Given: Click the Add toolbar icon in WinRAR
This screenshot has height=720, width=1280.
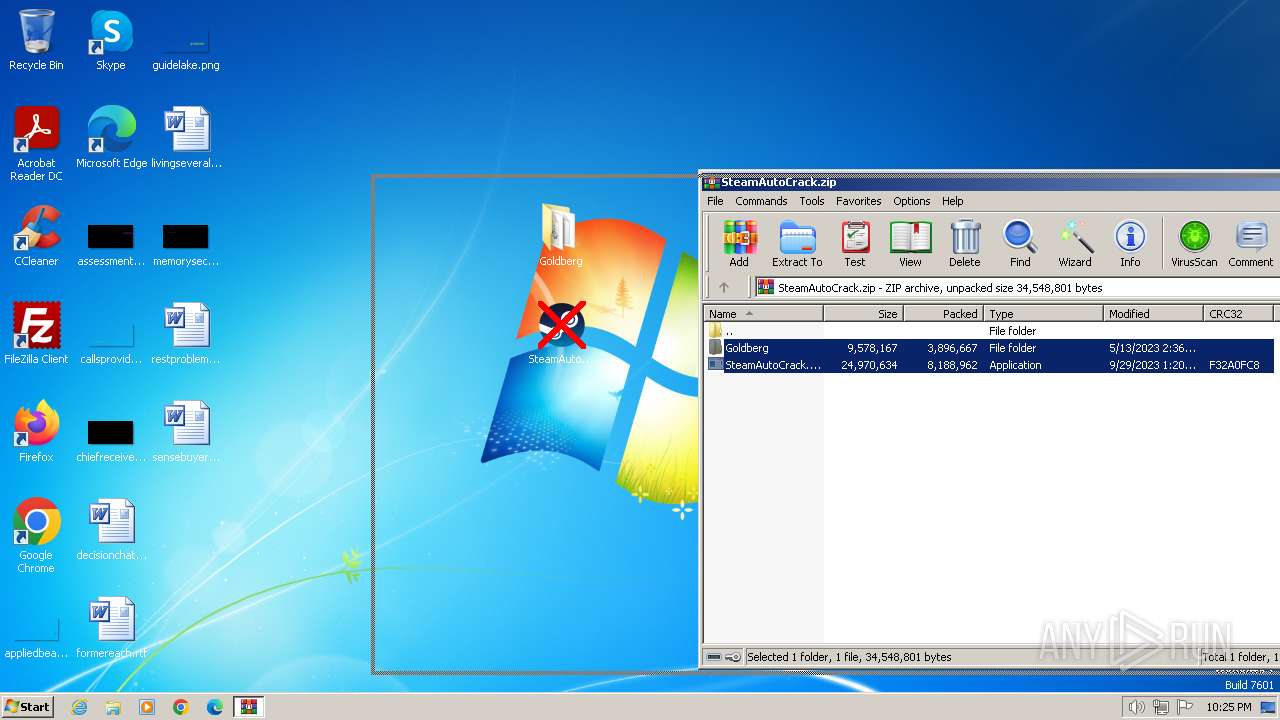Looking at the screenshot, I should (739, 244).
